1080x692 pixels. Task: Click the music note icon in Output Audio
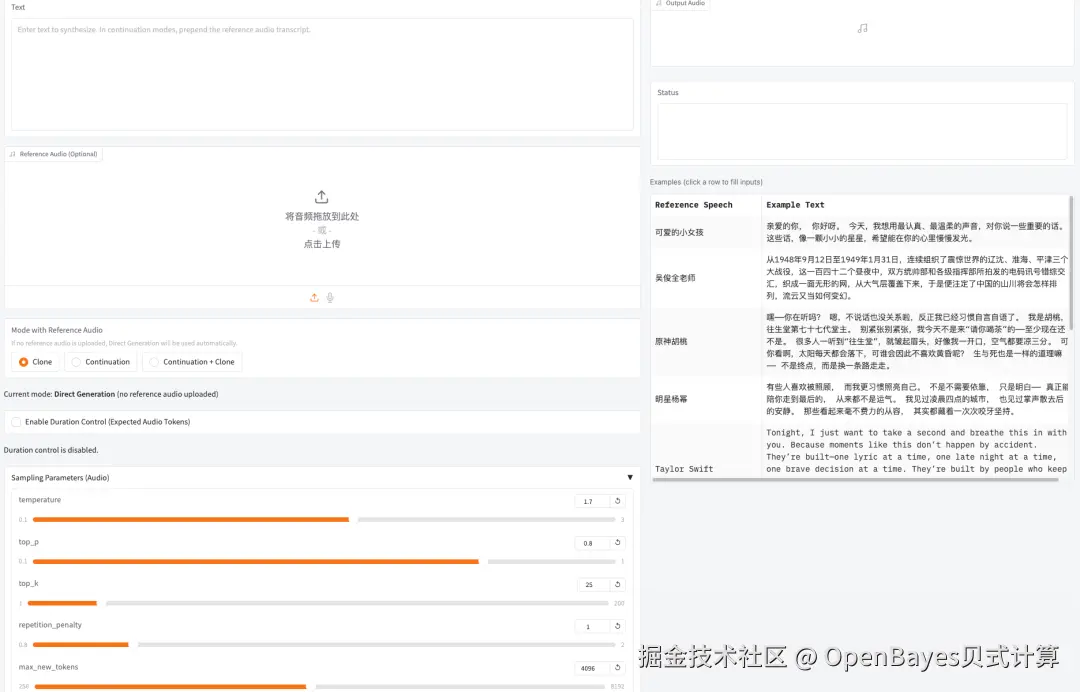tap(862, 28)
